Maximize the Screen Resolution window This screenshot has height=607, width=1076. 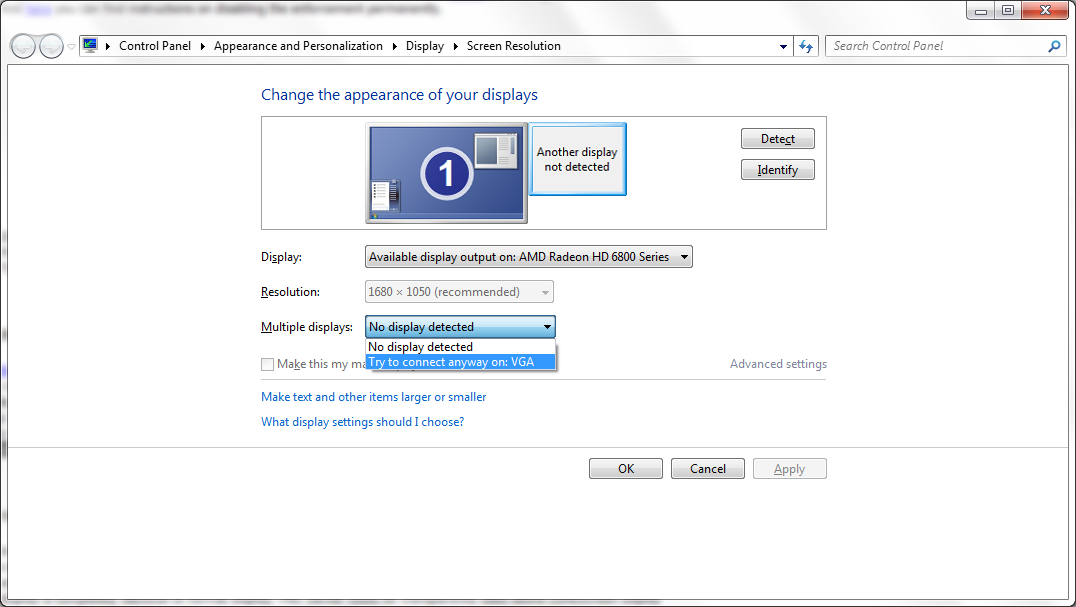coord(1008,10)
